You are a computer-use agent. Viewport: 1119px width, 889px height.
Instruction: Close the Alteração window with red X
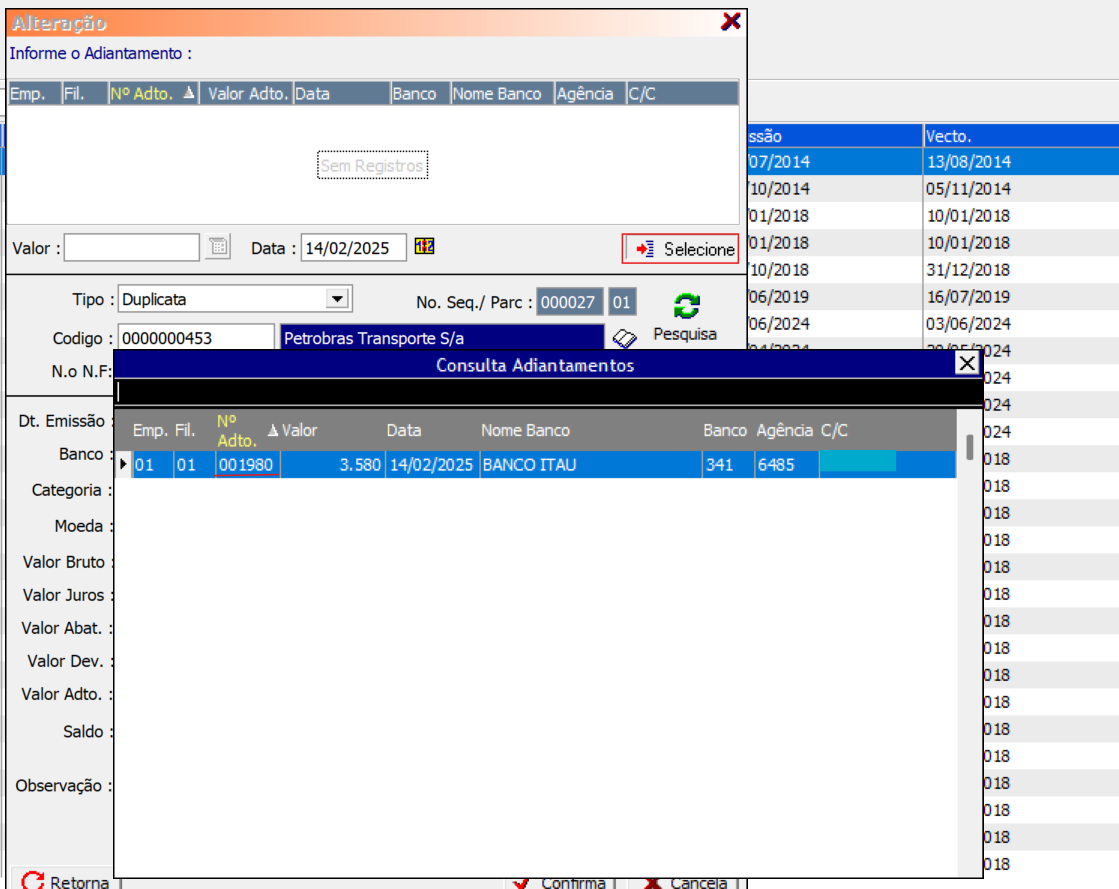(731, 22)
